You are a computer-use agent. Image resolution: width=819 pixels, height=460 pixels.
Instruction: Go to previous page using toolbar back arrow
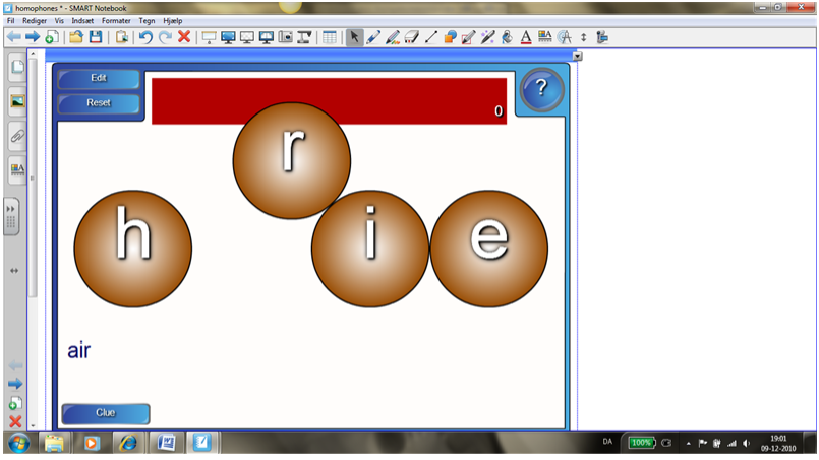click(14, 37)
